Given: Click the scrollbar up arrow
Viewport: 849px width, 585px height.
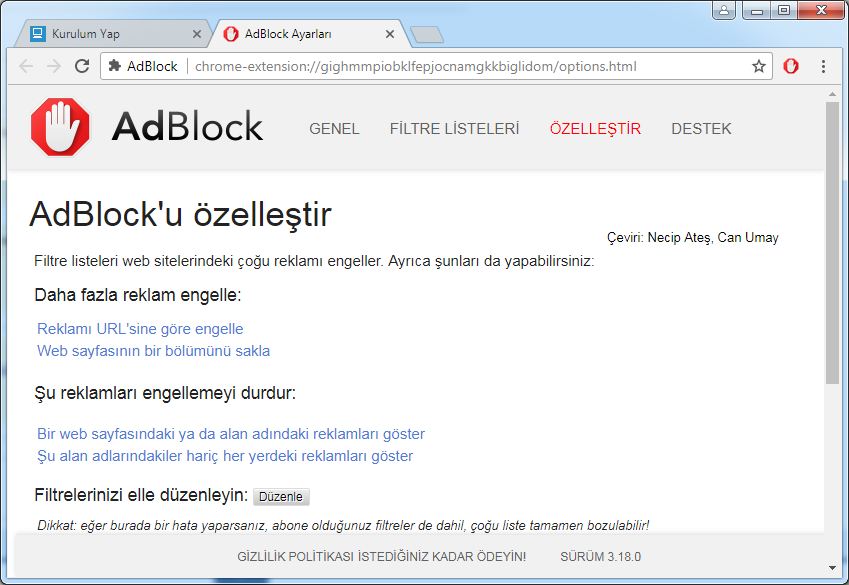Looking at the screenshot, I should click(x=832, y=94).
